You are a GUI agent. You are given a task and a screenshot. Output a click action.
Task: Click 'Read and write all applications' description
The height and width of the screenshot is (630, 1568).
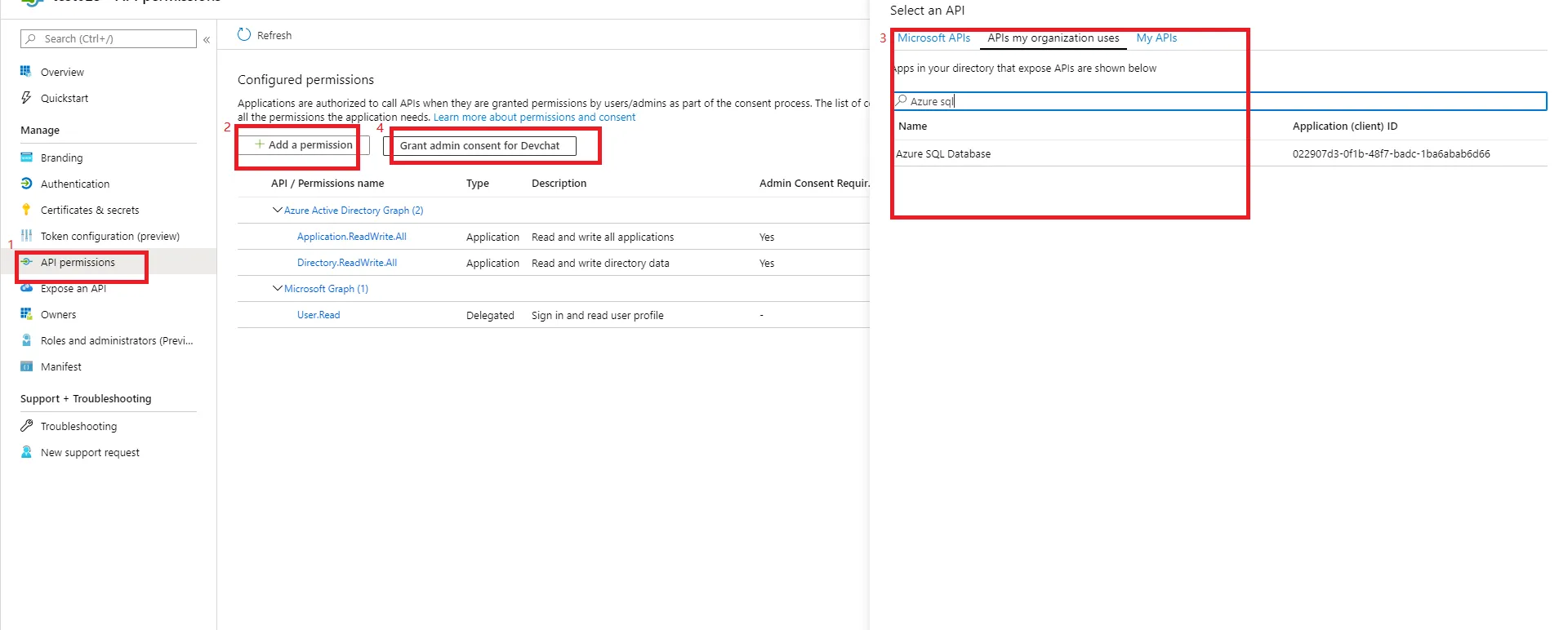603,237
